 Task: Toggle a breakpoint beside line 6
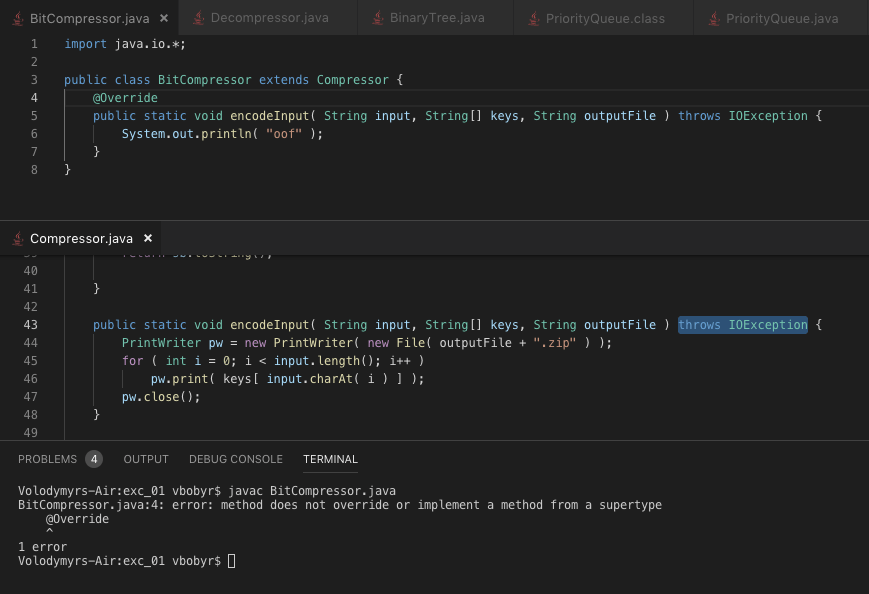point(15,133)
